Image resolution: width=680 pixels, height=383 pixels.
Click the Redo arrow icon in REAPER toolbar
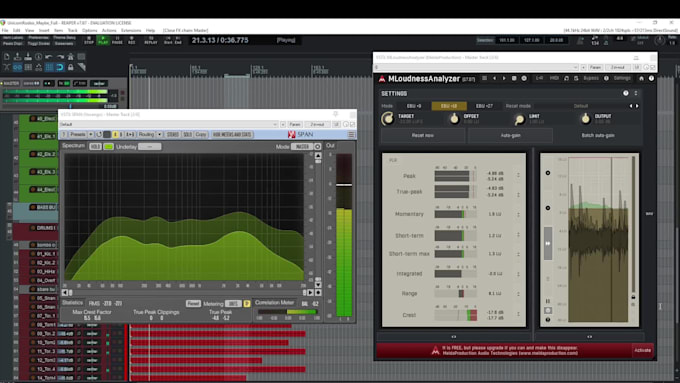click(60, 57)
